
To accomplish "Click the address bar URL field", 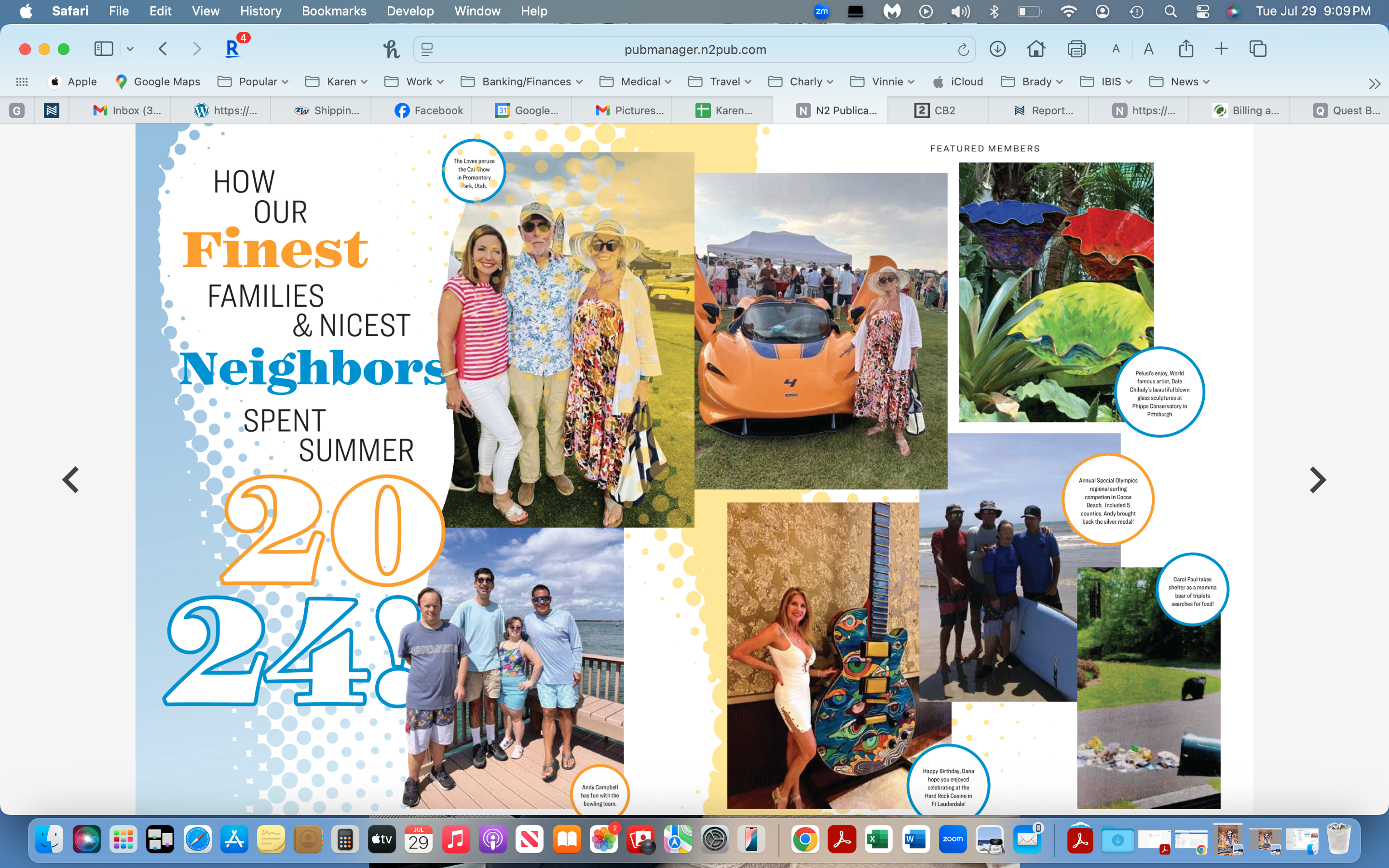I will click(x=694, y=50).
